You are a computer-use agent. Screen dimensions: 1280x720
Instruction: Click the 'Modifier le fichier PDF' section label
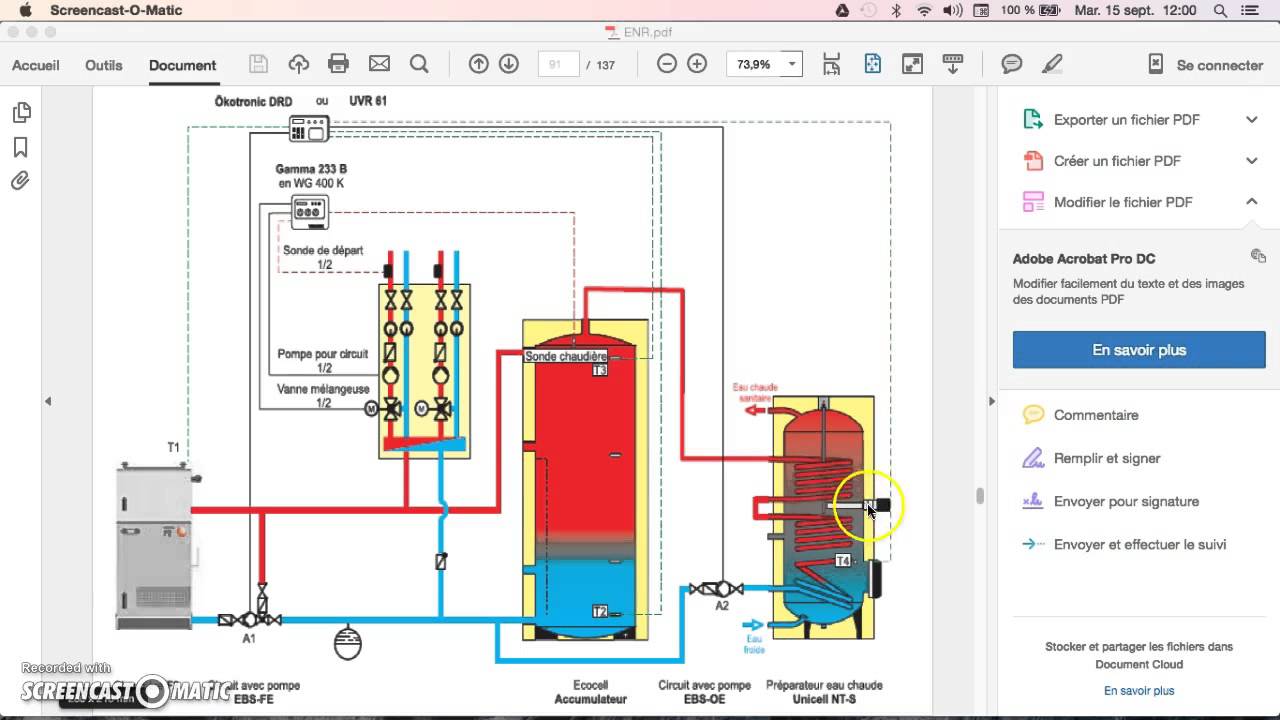point(1123,202)
